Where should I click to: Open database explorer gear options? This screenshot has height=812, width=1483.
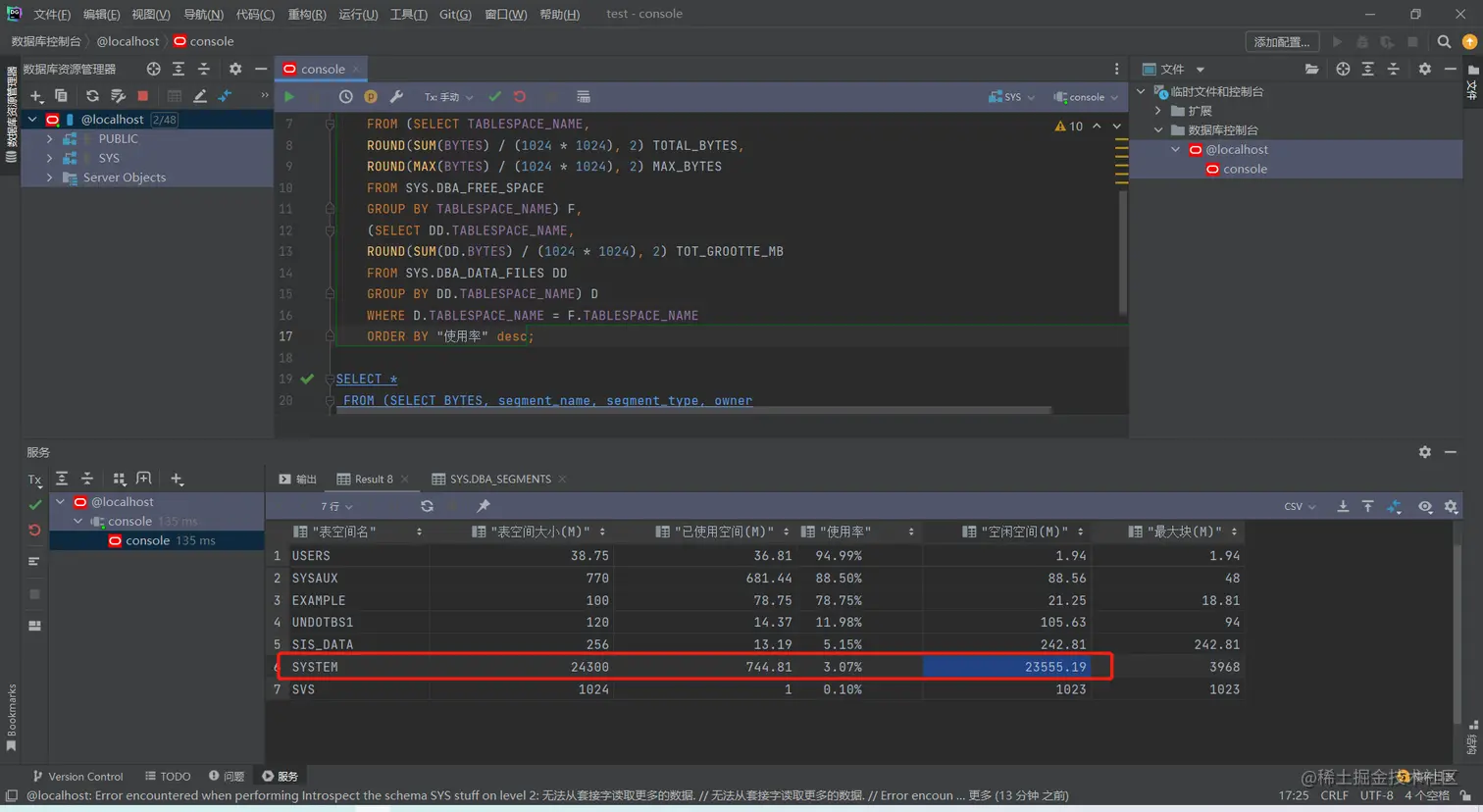[235, 69]
